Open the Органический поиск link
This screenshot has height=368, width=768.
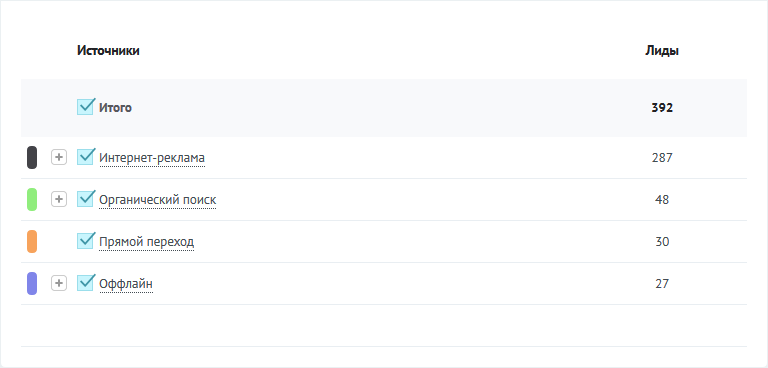click(157, 200)
